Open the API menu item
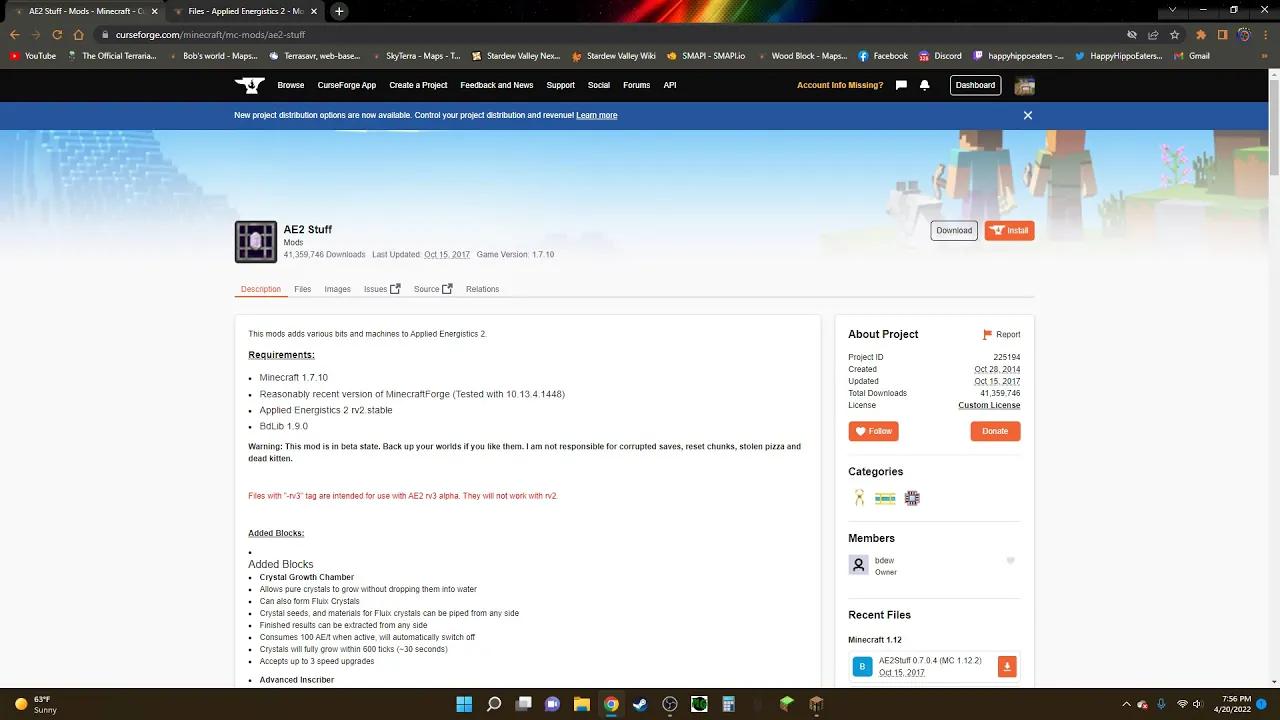The width and height of the screenshot is (1280, 720). (670, 85)
